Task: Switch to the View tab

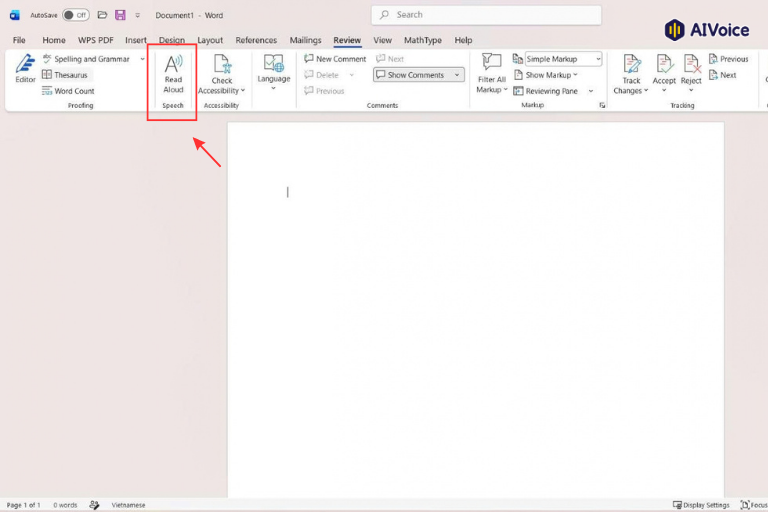Action: click(x=383, y=40)
